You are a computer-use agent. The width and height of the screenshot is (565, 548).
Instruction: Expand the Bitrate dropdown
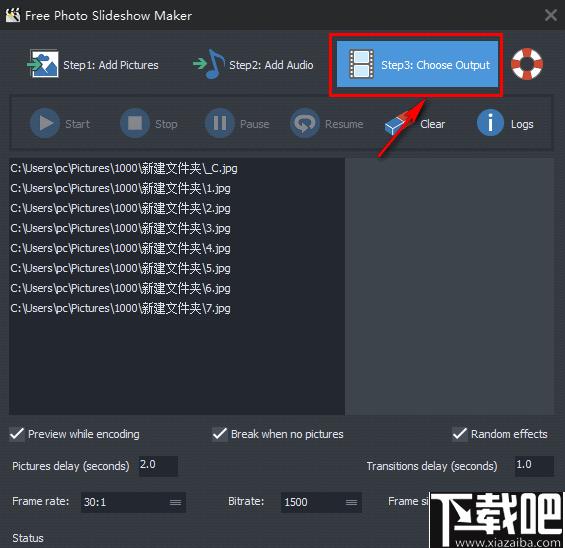351,502
